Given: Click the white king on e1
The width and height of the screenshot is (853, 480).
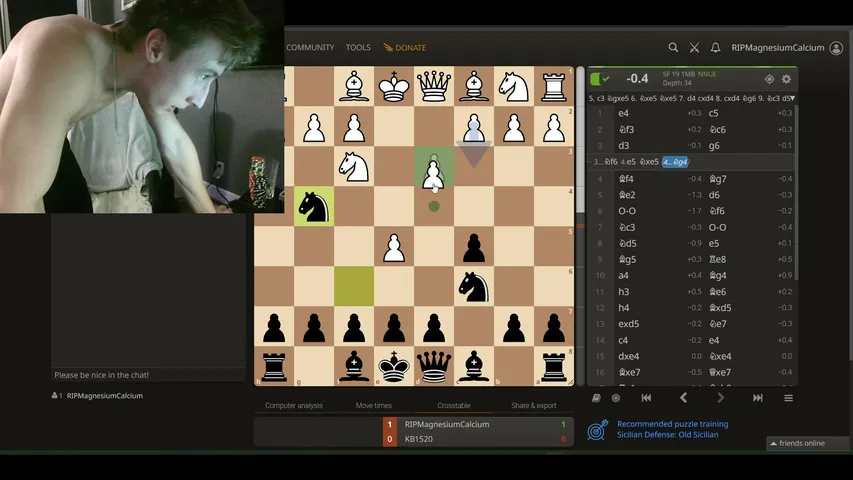Looking at the screenshot, I should [394, 86].
